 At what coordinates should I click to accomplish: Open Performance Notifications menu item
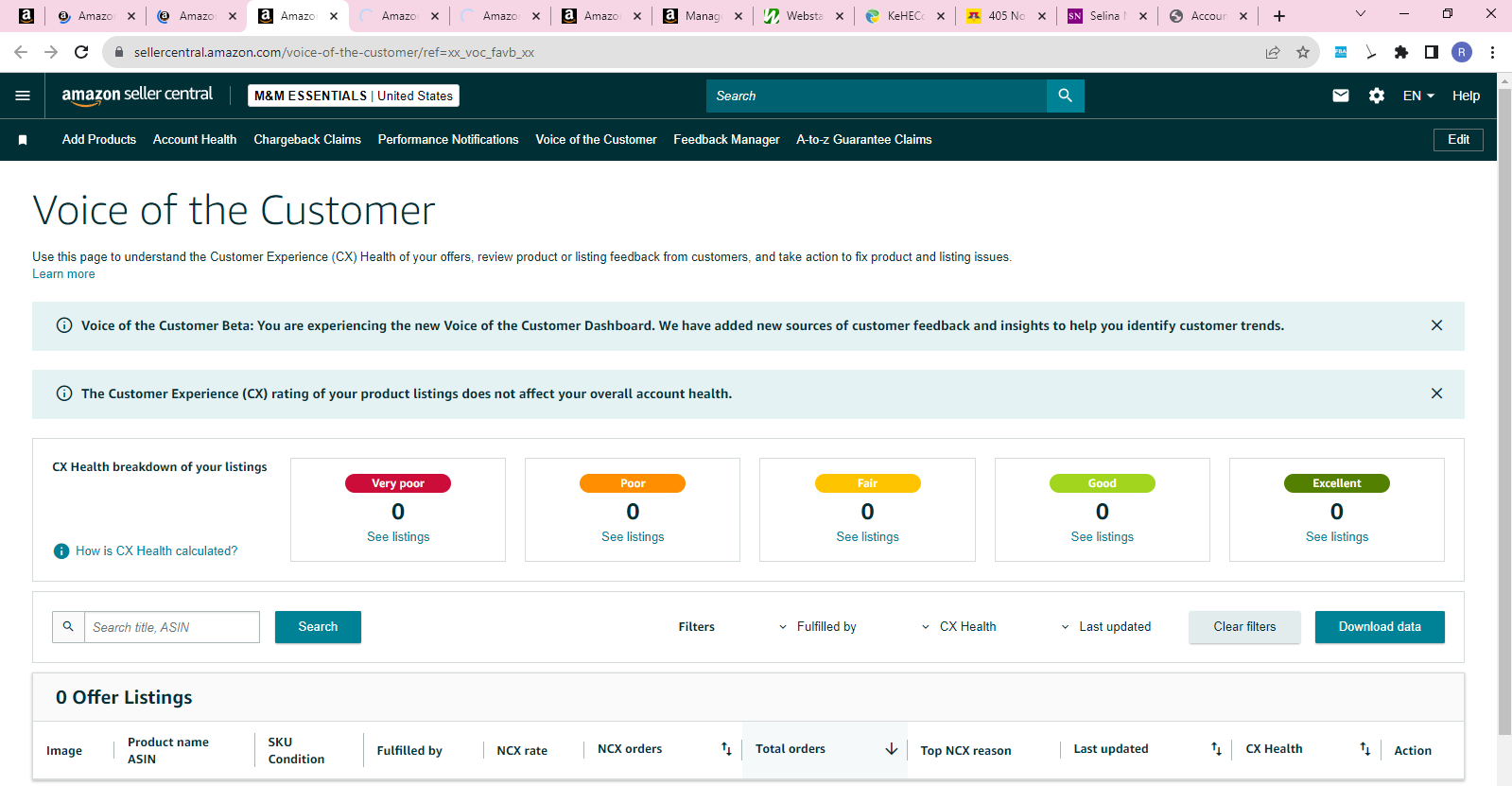(x=448, y=139)
